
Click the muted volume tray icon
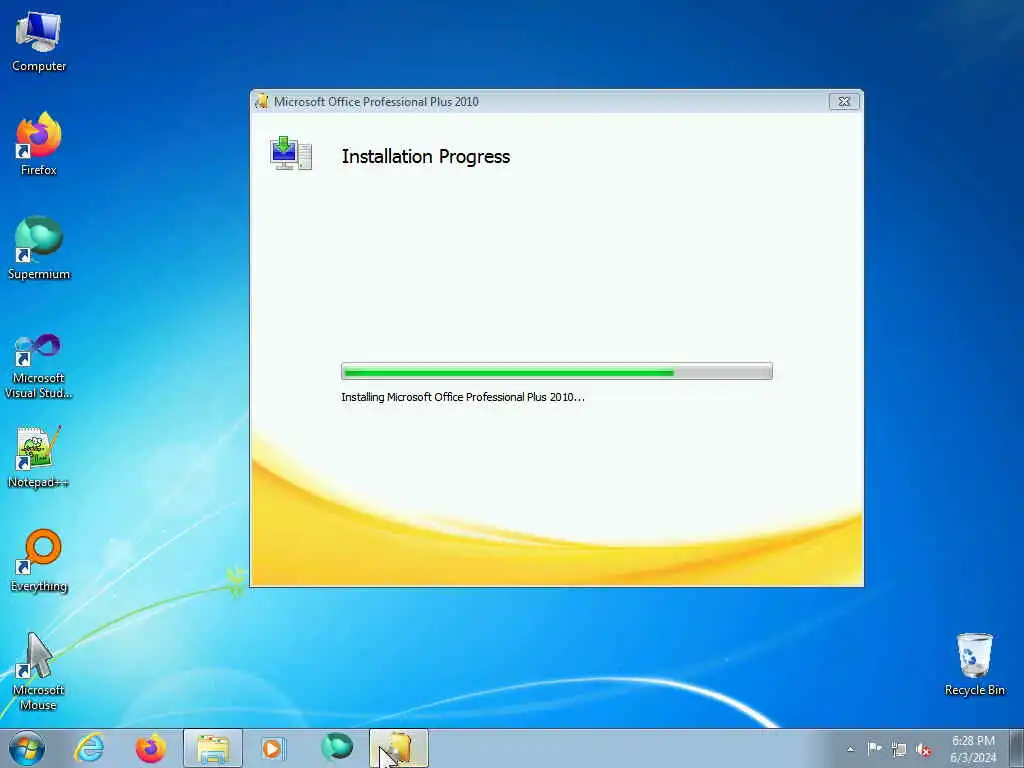(923, 750)
